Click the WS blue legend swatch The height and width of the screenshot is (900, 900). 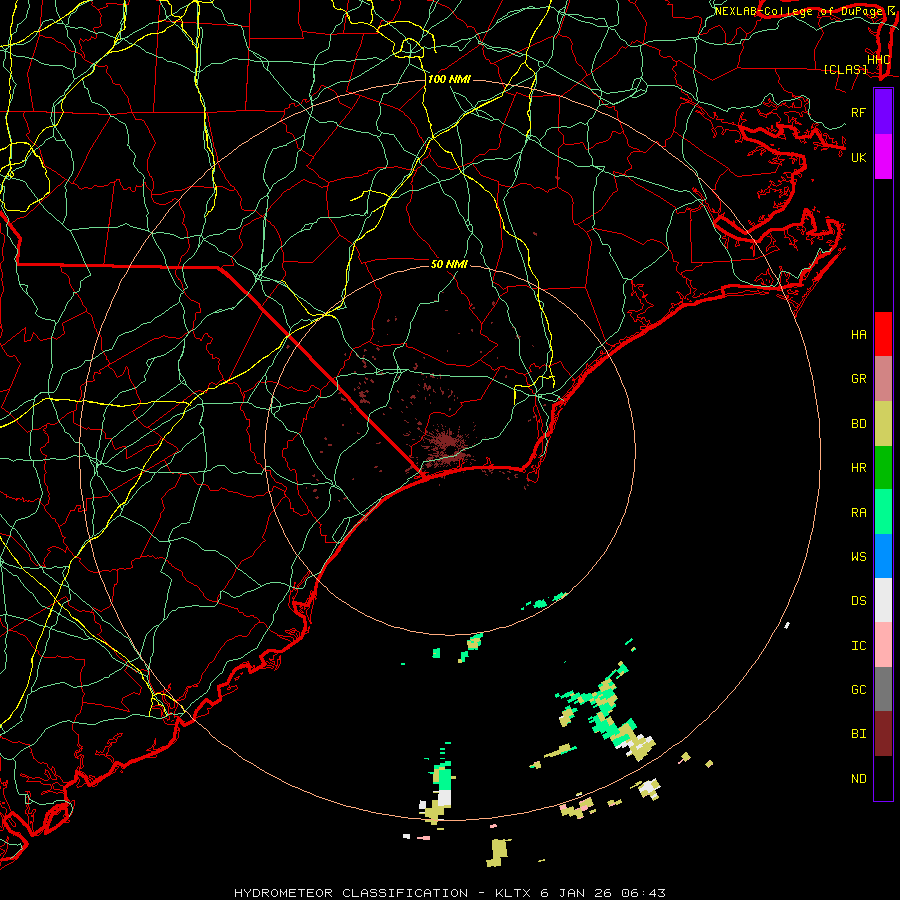[883, 556]
